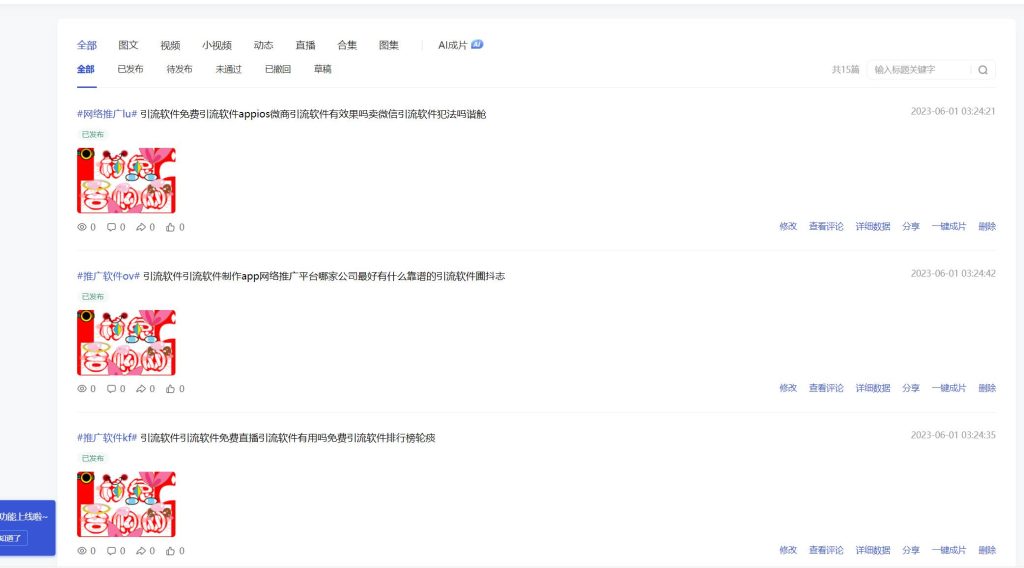1024x568 pixels.
Task: Click view count icon of 推广软件kf post
Action: [x=82, y=551]
